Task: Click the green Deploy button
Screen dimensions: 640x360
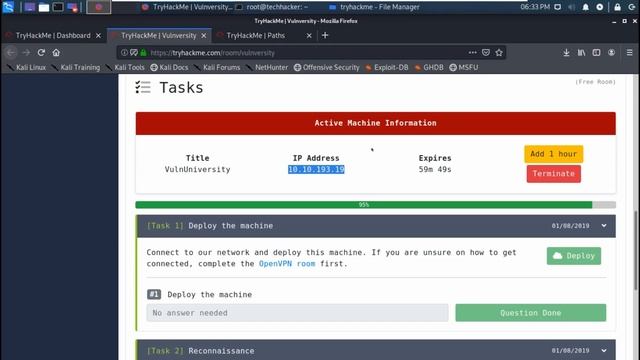Action: point(573,256)
